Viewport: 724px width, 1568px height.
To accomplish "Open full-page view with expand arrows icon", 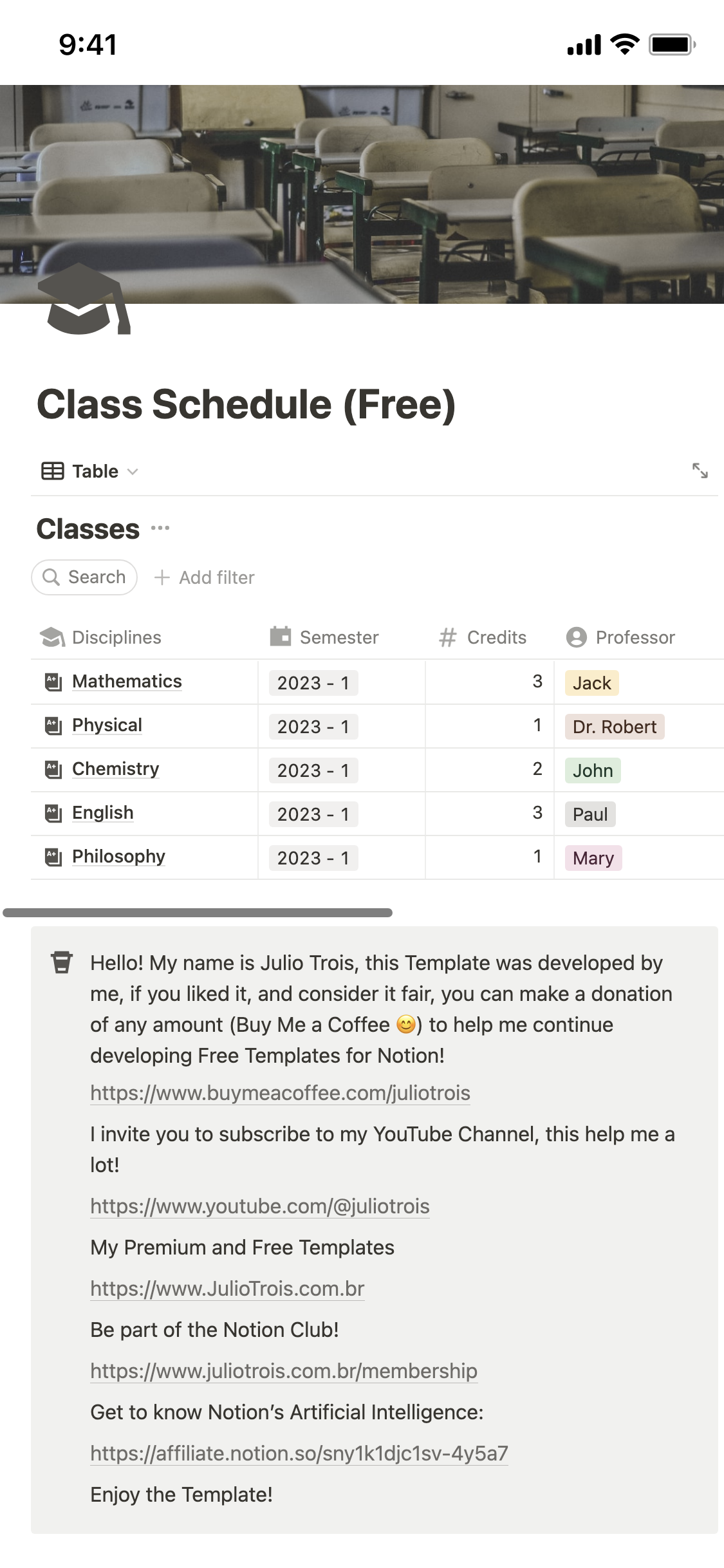I will pyautogui.click(x=700, y=471).
